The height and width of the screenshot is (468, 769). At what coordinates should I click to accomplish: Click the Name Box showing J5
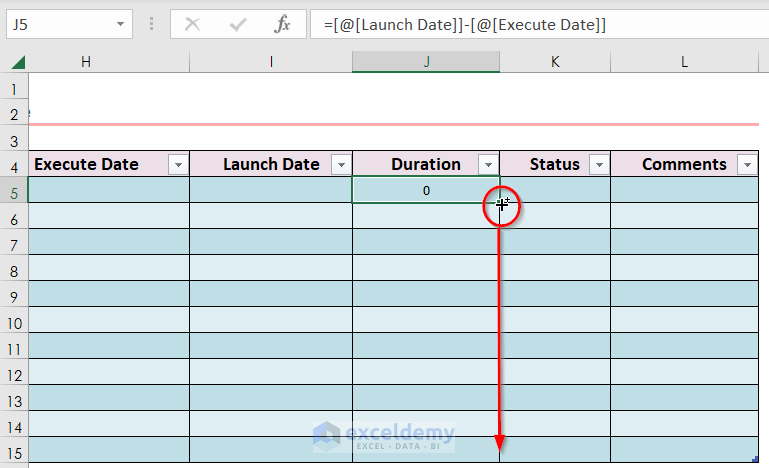(x=69, y=24)
